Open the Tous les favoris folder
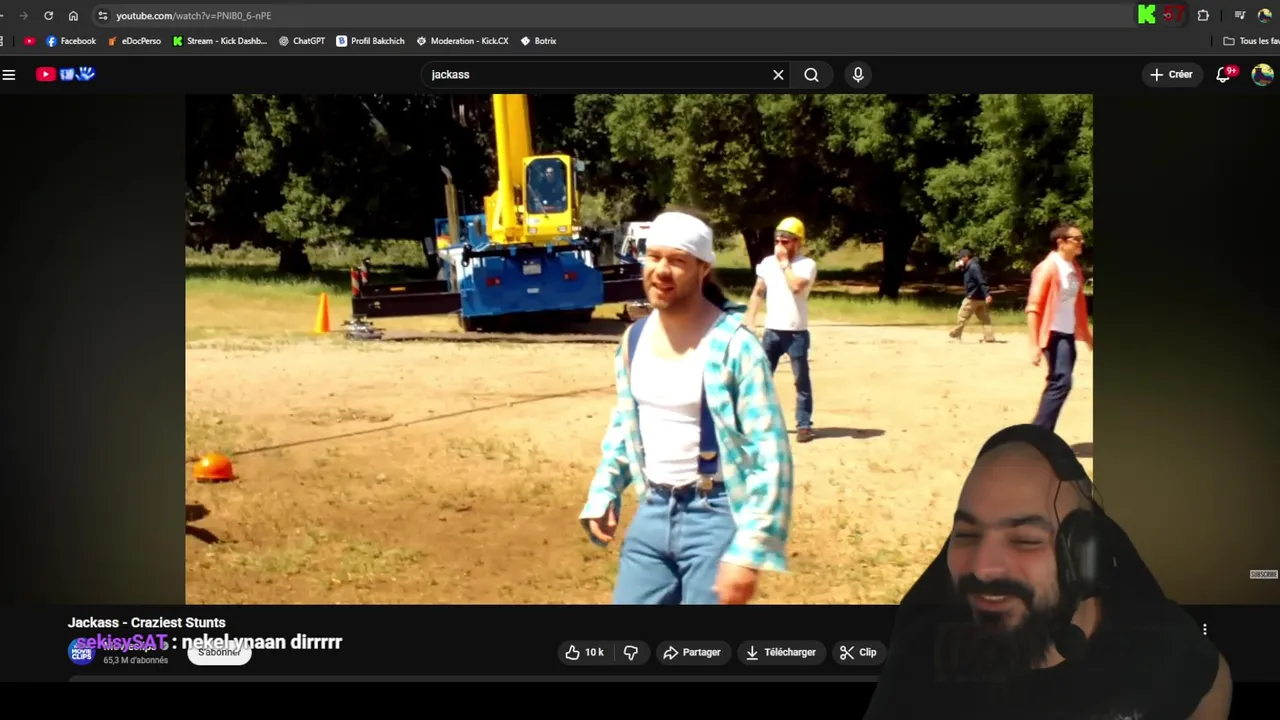The image size is (1280, 720). [x=1251, y=41]
